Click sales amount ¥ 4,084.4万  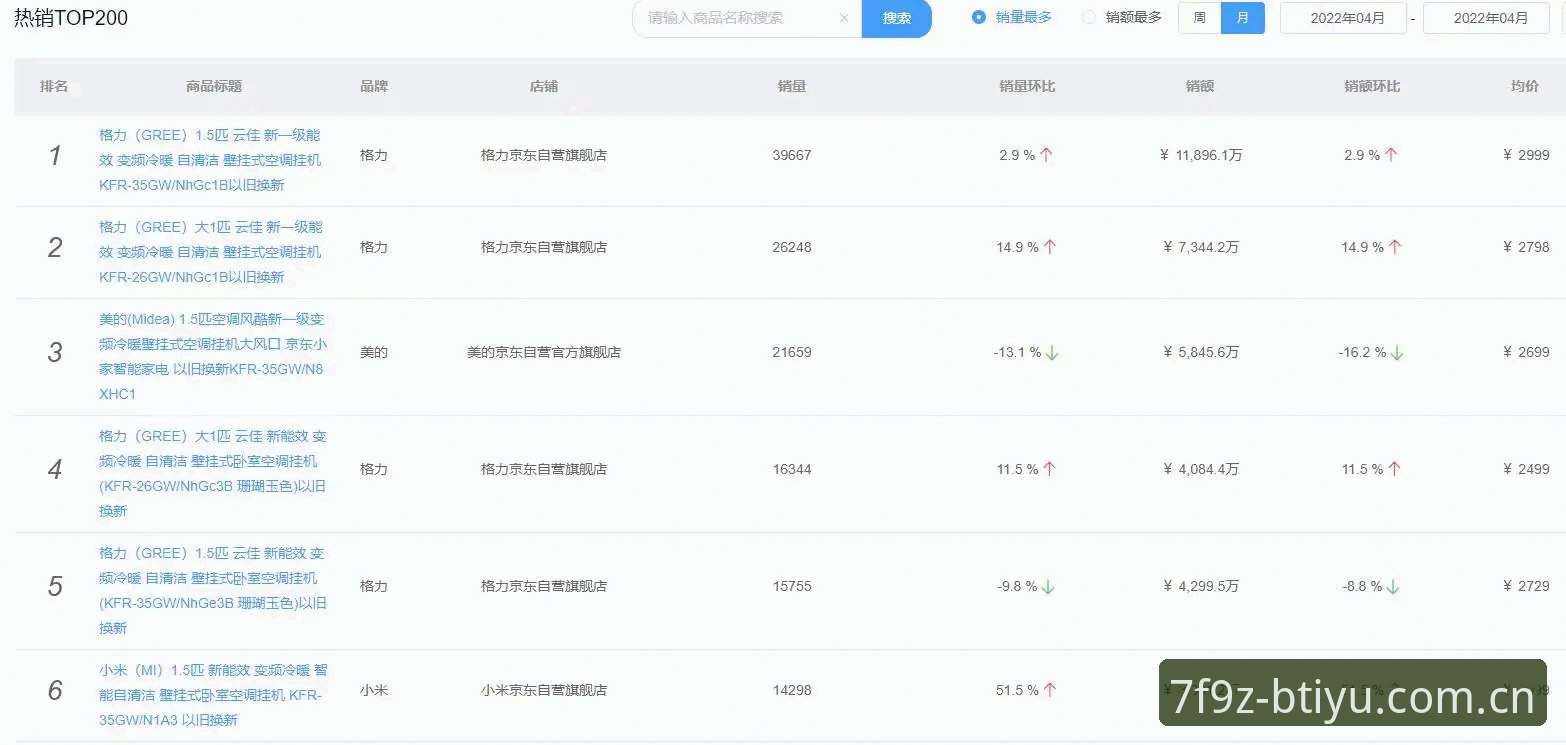coord(1201,469)
